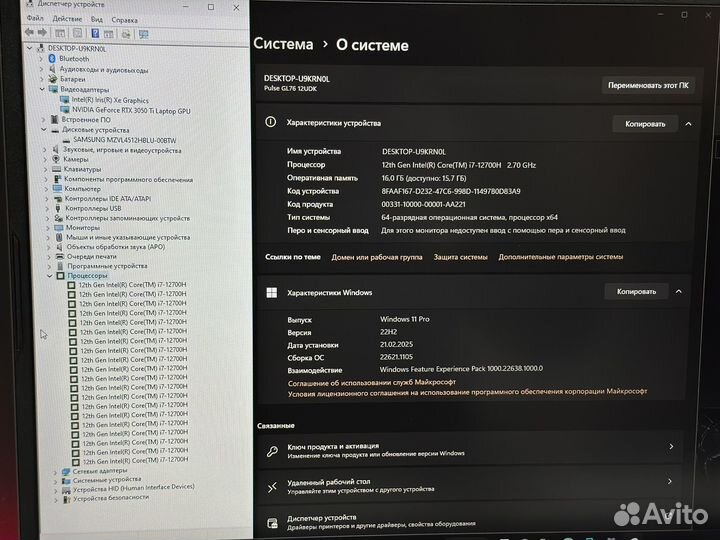Select Мыши и иные указывающие устройства
Viewport: 720px width, 540px height.
(128, 237)
